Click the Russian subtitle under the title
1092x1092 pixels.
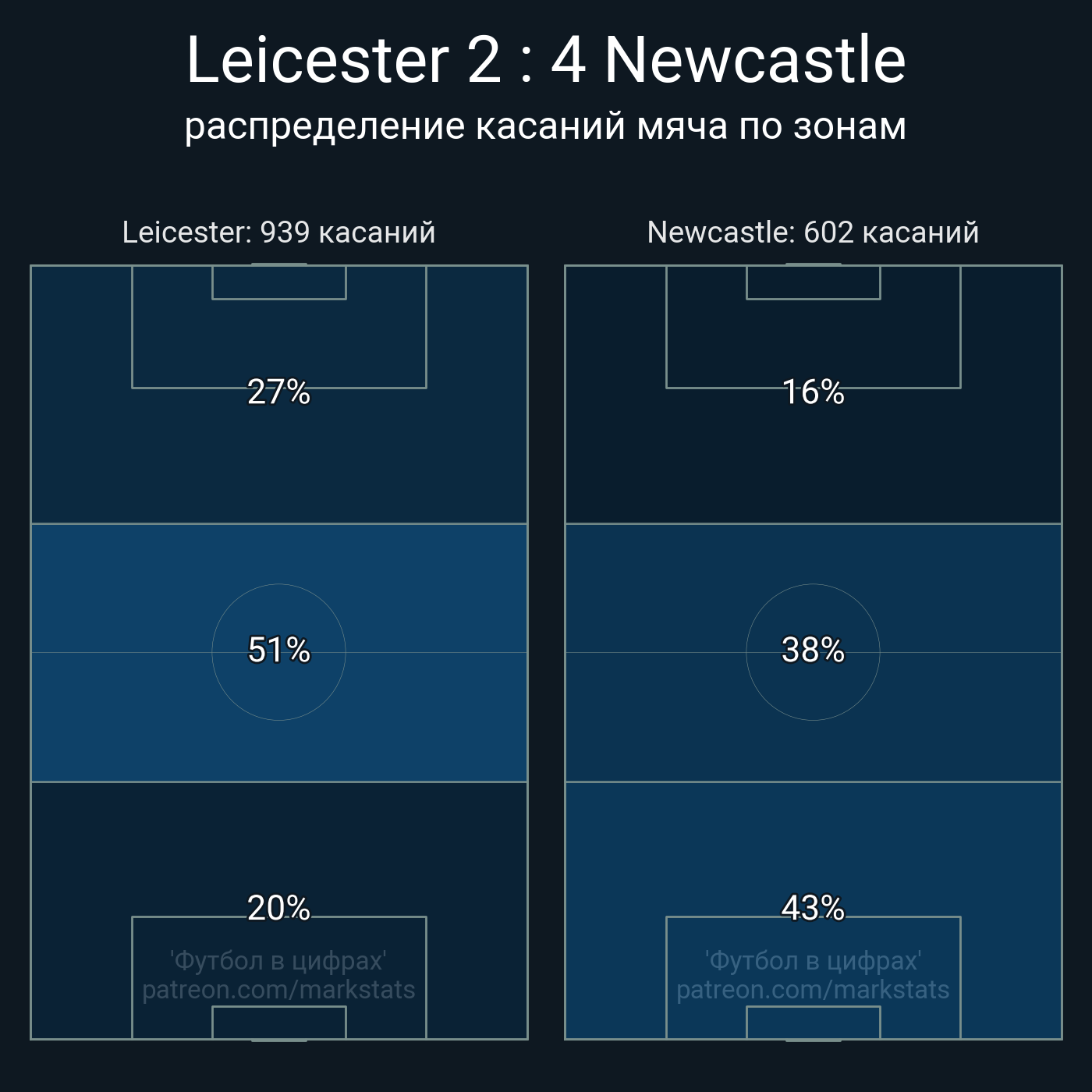(x=546, y=126)
